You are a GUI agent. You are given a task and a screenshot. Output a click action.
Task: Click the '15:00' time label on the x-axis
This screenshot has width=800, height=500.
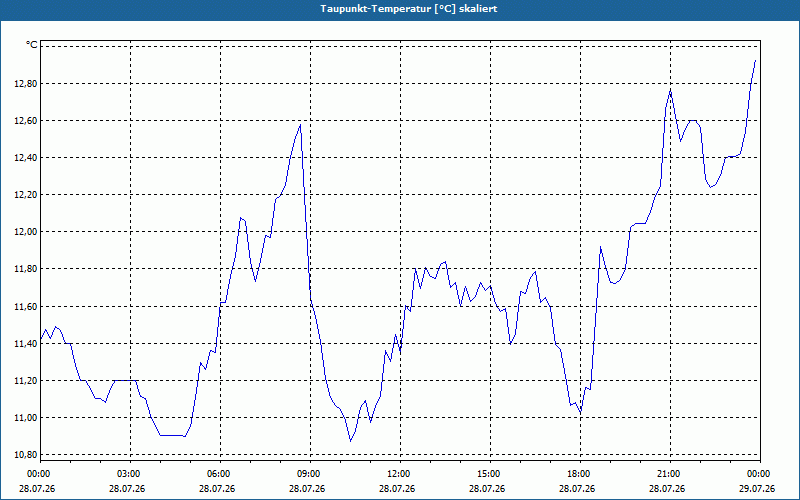click(x=490, y=474)
